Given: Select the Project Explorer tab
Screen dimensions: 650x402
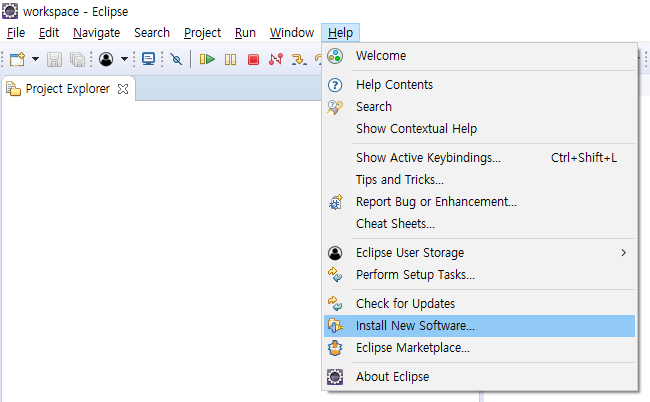Looking at the screenshot, I should (x=68, y=89).
